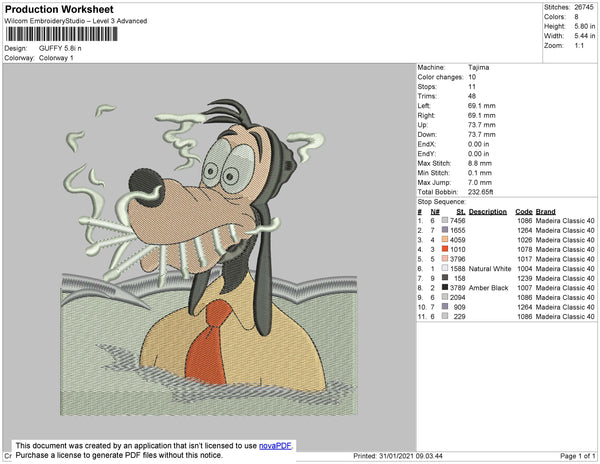The height and width of the screenshot is (464, 600).
Task: Click the Color changes value 10
Action: click(472, 77)
